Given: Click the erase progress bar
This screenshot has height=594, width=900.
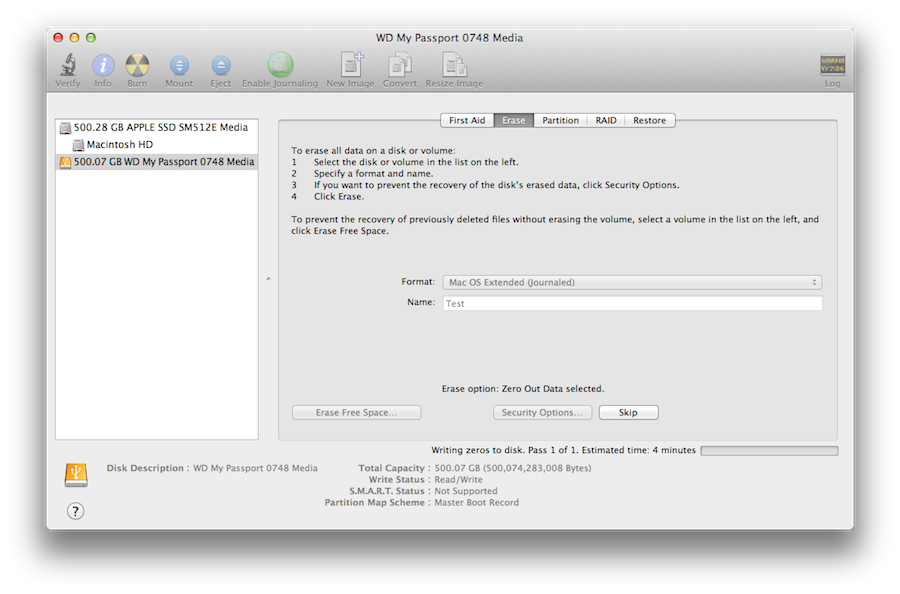Looking at the screenshot, I should click(769, 451).
